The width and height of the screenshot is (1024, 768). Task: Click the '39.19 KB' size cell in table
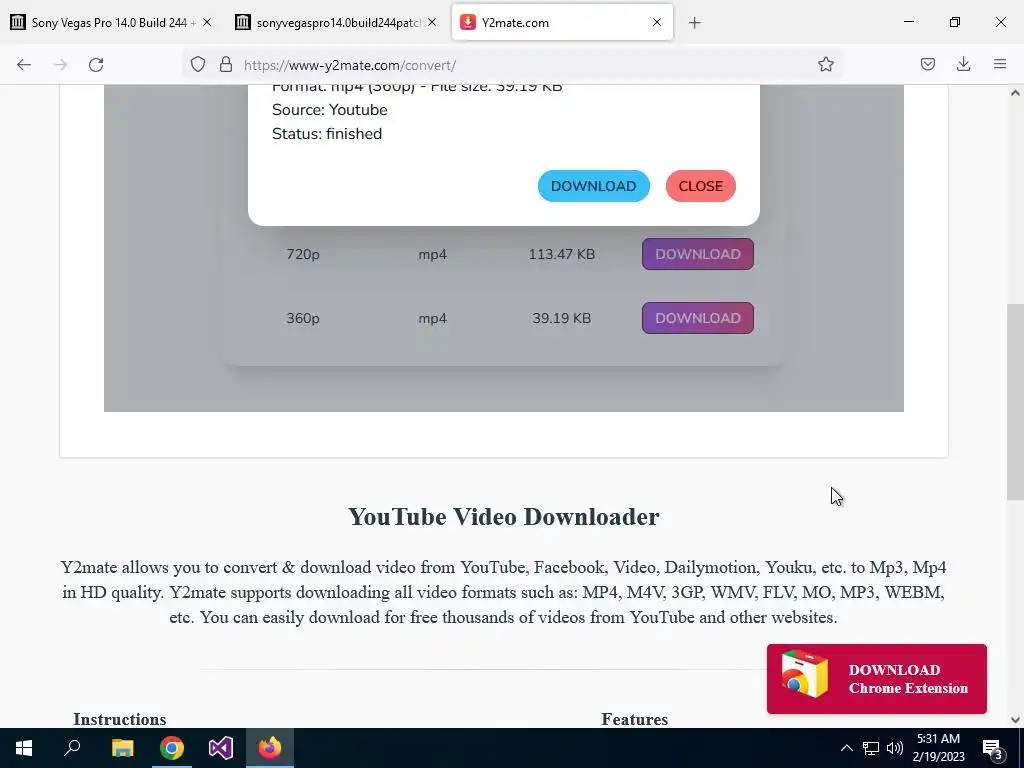point(562,318)
